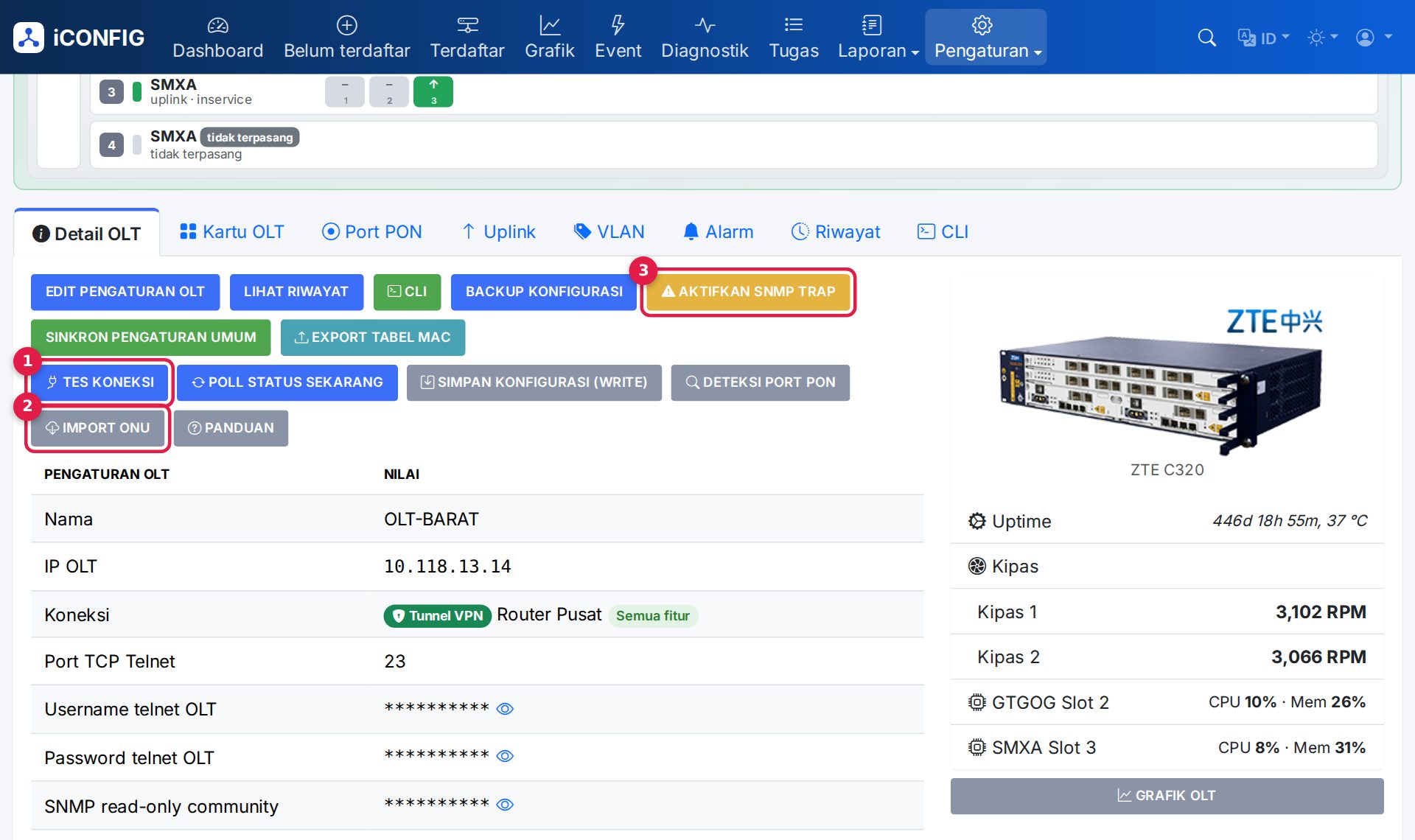Reveal the Password telnet OLT value

pos(505,756)
